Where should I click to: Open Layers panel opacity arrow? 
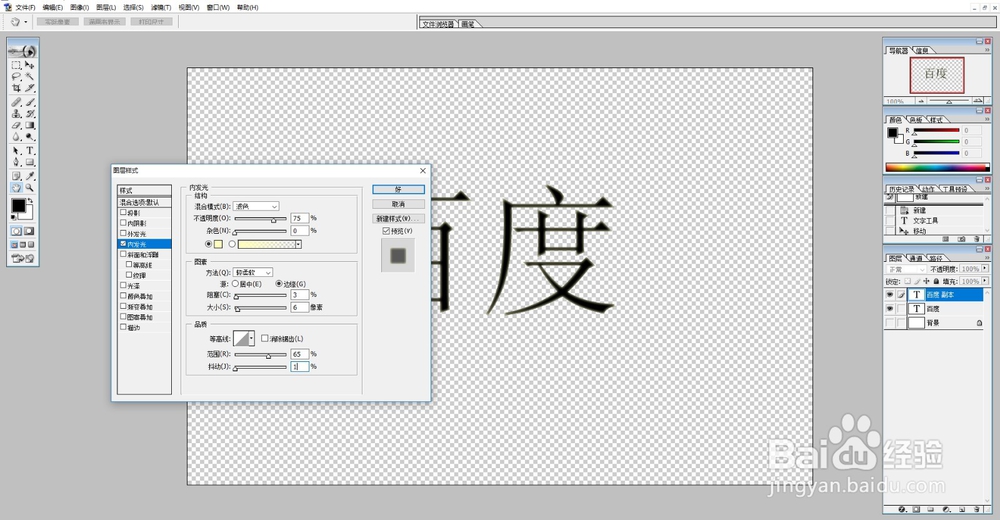[x=985, y=269]
